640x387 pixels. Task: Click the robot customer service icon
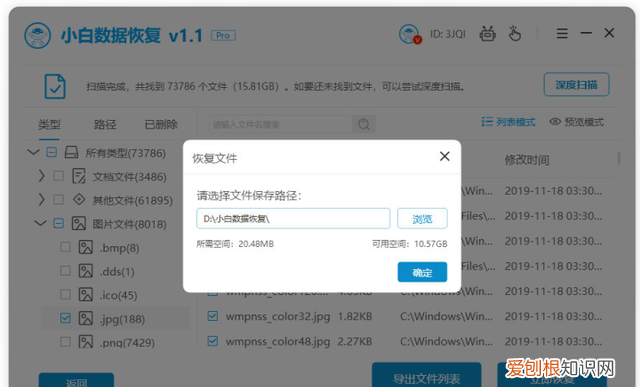click(x=487, y=33)
